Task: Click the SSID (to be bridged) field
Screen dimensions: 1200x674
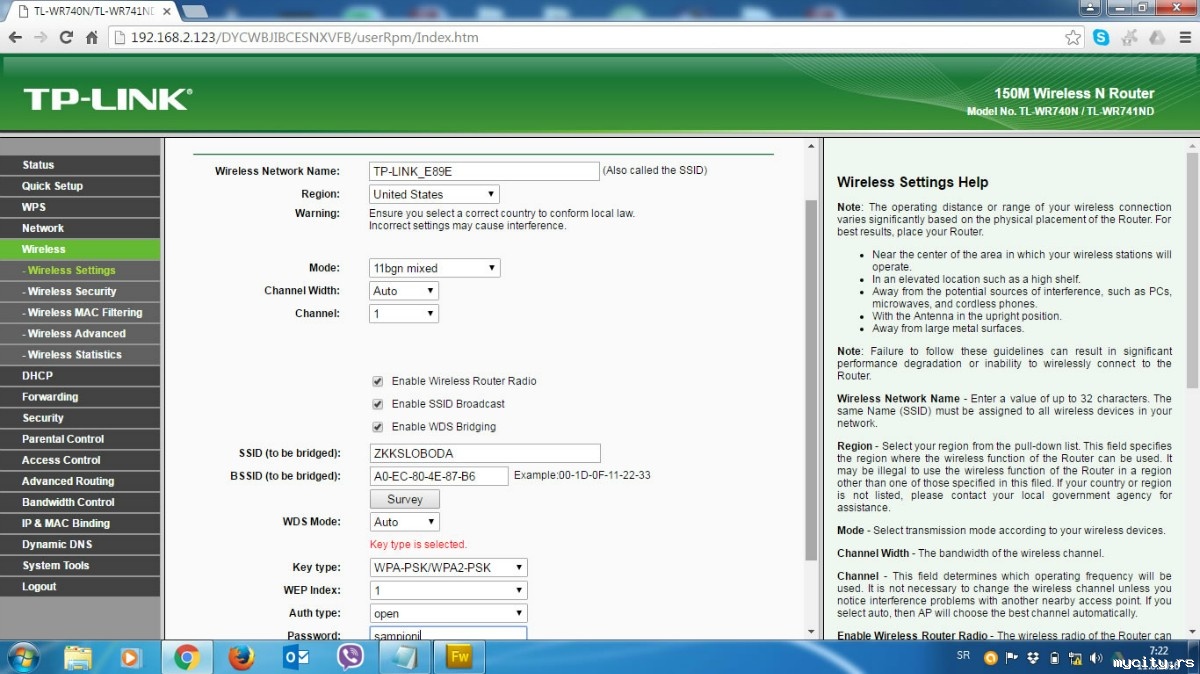Action: point(484,453)
